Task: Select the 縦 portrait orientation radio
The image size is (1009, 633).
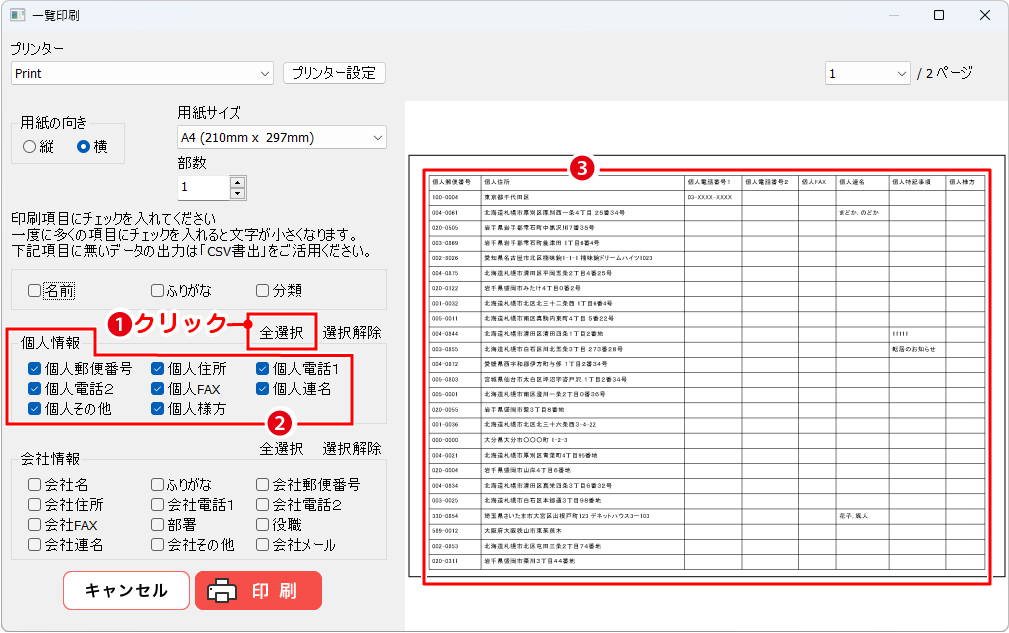Action: tap(29, 147)
